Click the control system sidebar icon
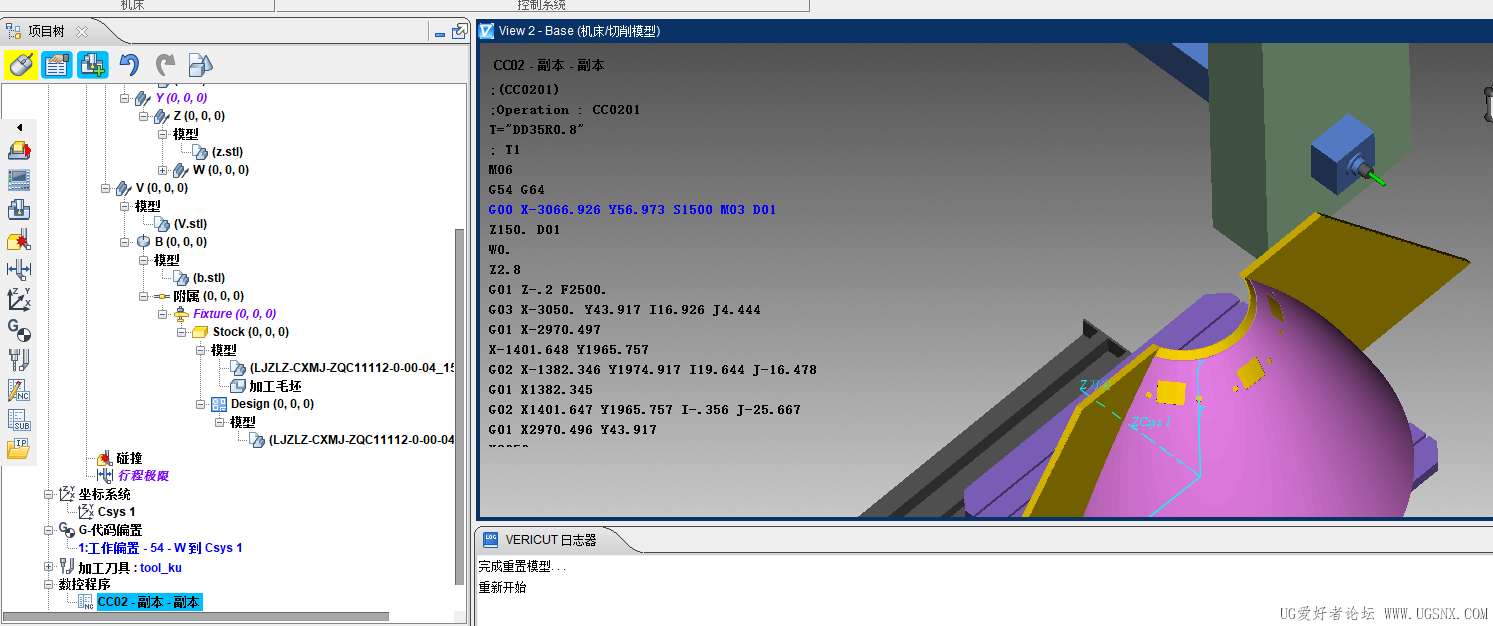Image resolution: width=1493 pixels, height=626 pixels. point(19,180)
